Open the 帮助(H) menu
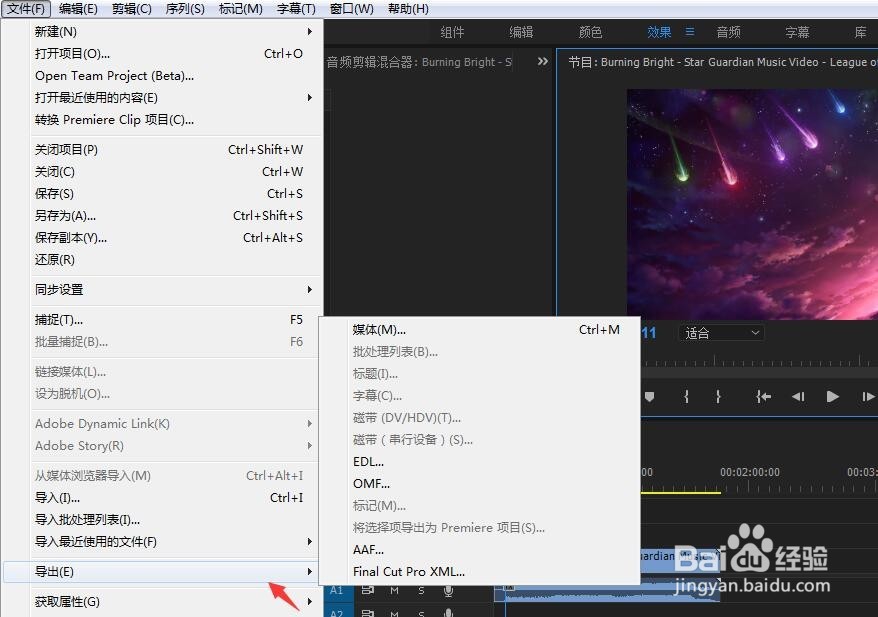The width and height of the screenshot is (878, 617). [x=408, y=9]
